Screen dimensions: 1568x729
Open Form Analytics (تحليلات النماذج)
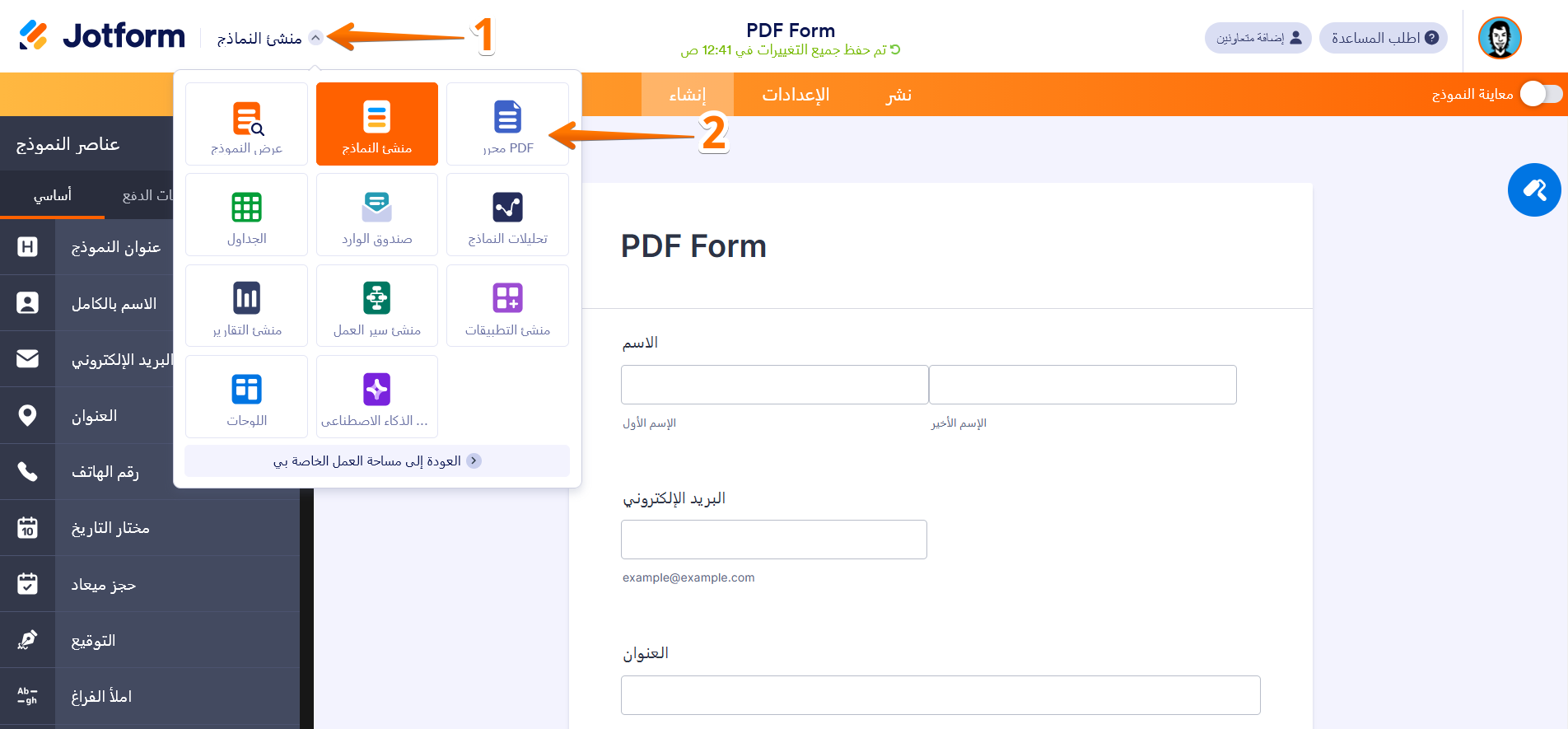[x=507, y=214]
